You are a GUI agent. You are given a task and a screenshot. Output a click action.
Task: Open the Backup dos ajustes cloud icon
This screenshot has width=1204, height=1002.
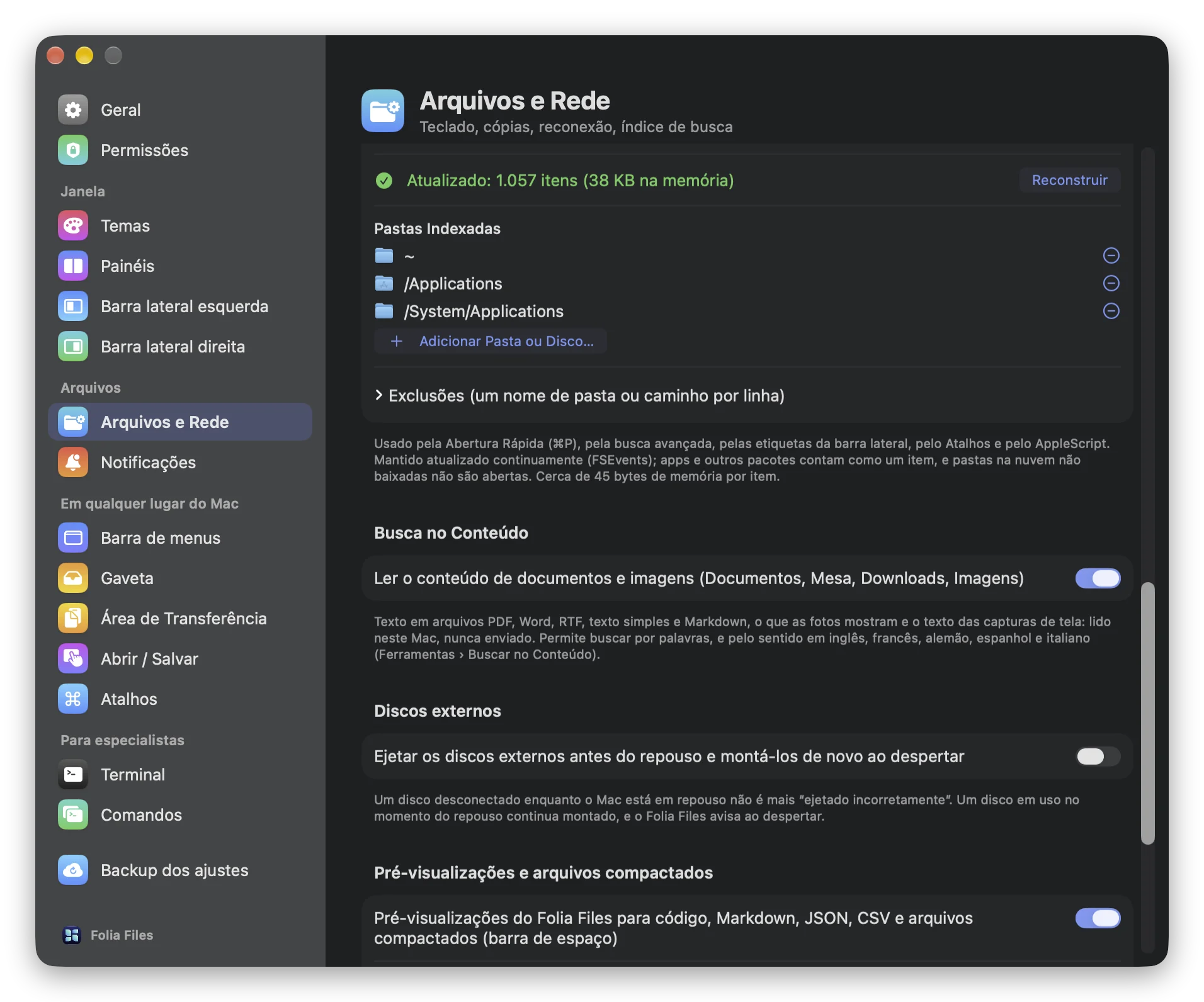(x=73, y=870)
